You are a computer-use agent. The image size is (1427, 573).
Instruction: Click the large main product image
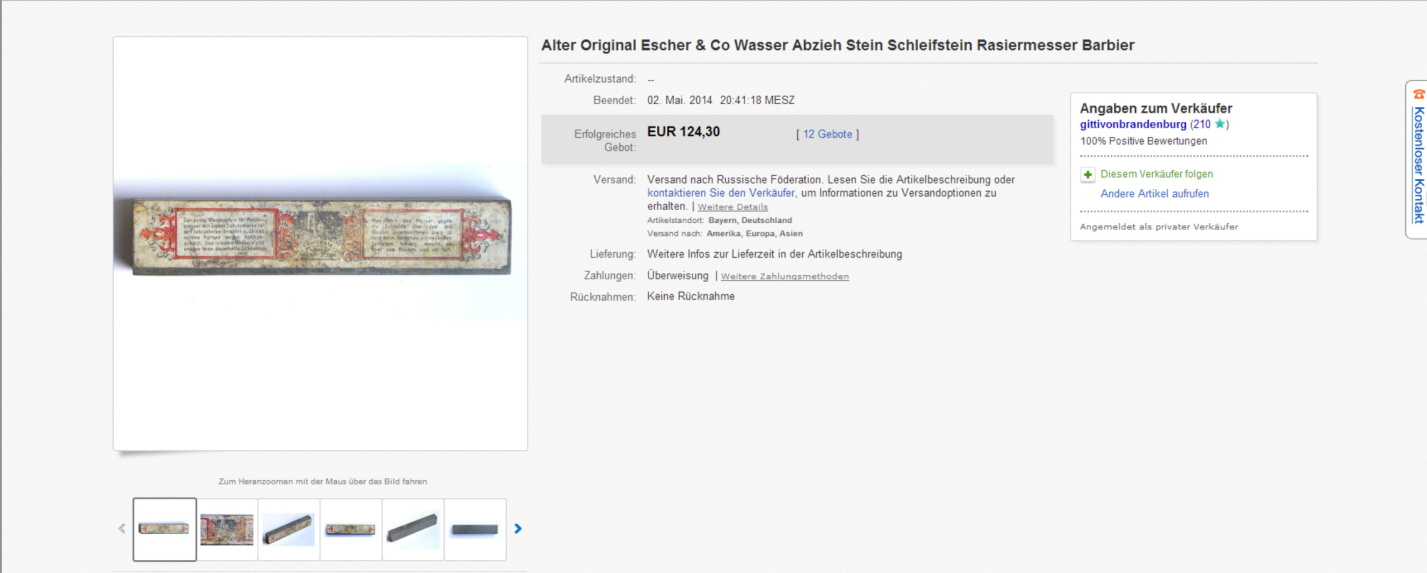tap(320, 243)
